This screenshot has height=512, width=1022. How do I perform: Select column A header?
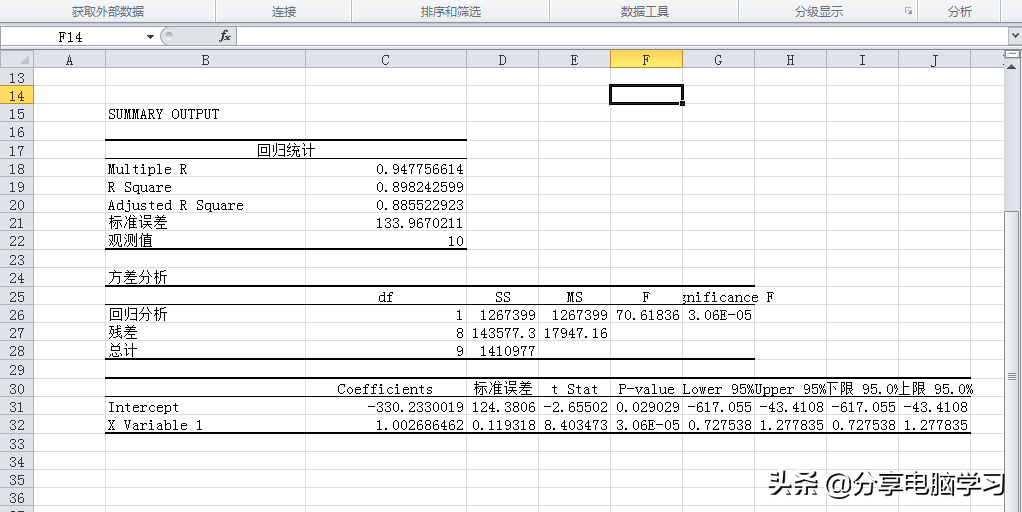[x=69, y=60]
